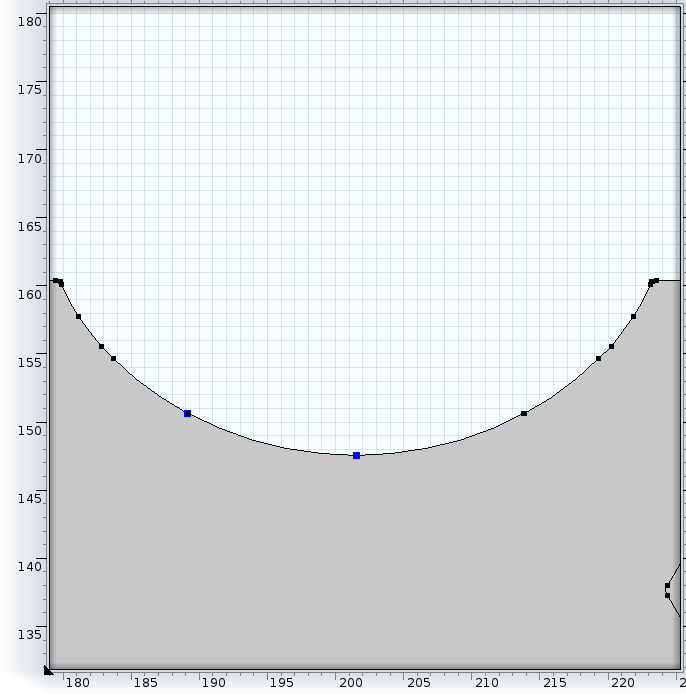Select the left arc vertex near height 156
The image size is (686, 694).
point(101,346)
